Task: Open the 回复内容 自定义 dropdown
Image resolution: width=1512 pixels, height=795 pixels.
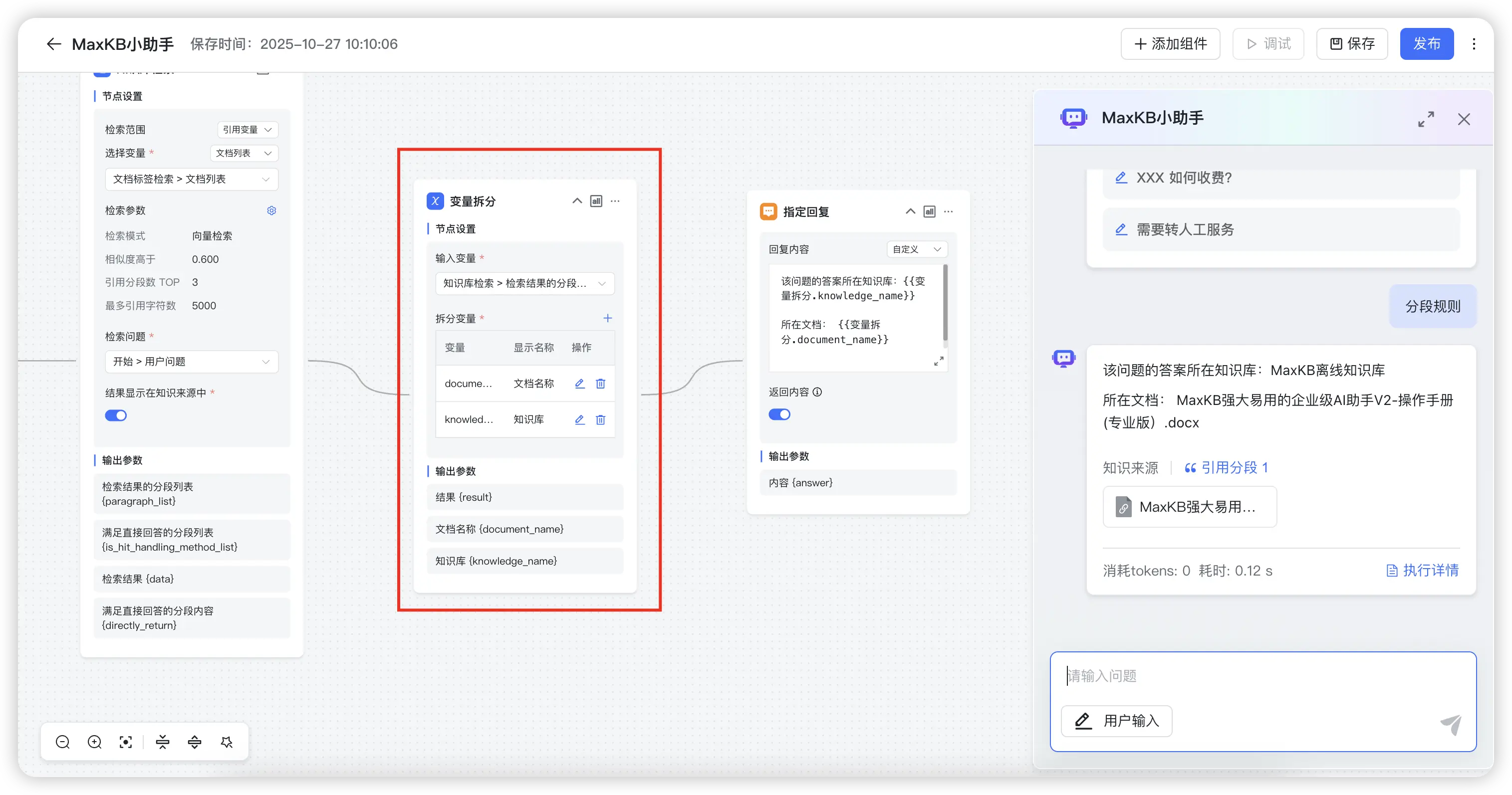Action: [x=917, y=249]
